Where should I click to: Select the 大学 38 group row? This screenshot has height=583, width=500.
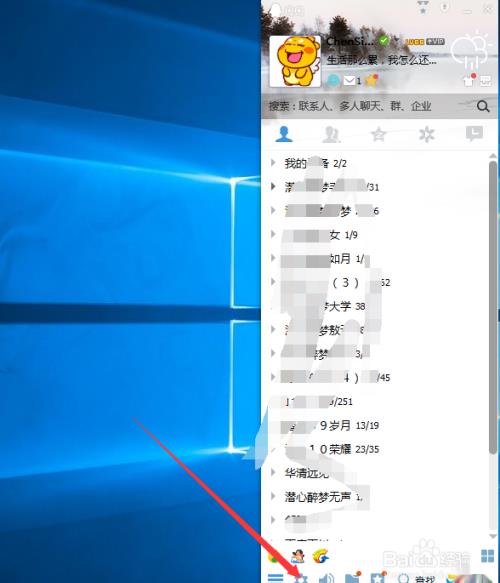tap(375, 306)
